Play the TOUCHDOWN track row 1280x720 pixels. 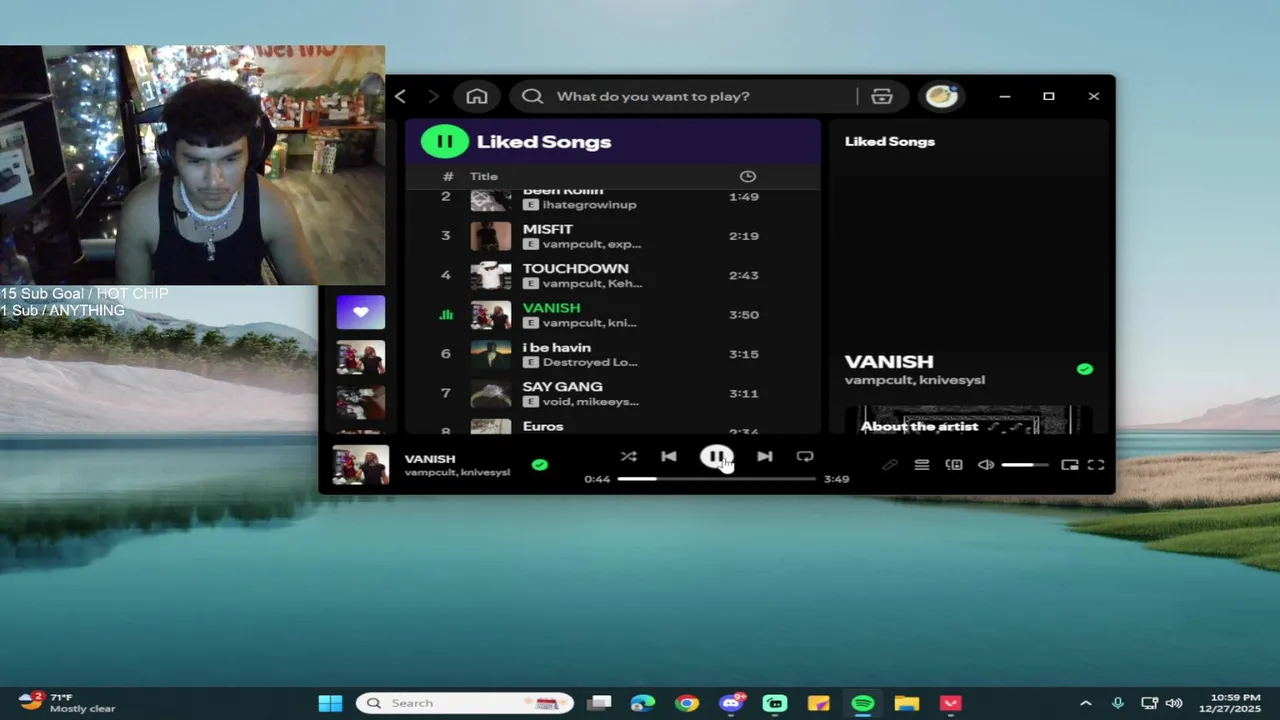point(613,275)
